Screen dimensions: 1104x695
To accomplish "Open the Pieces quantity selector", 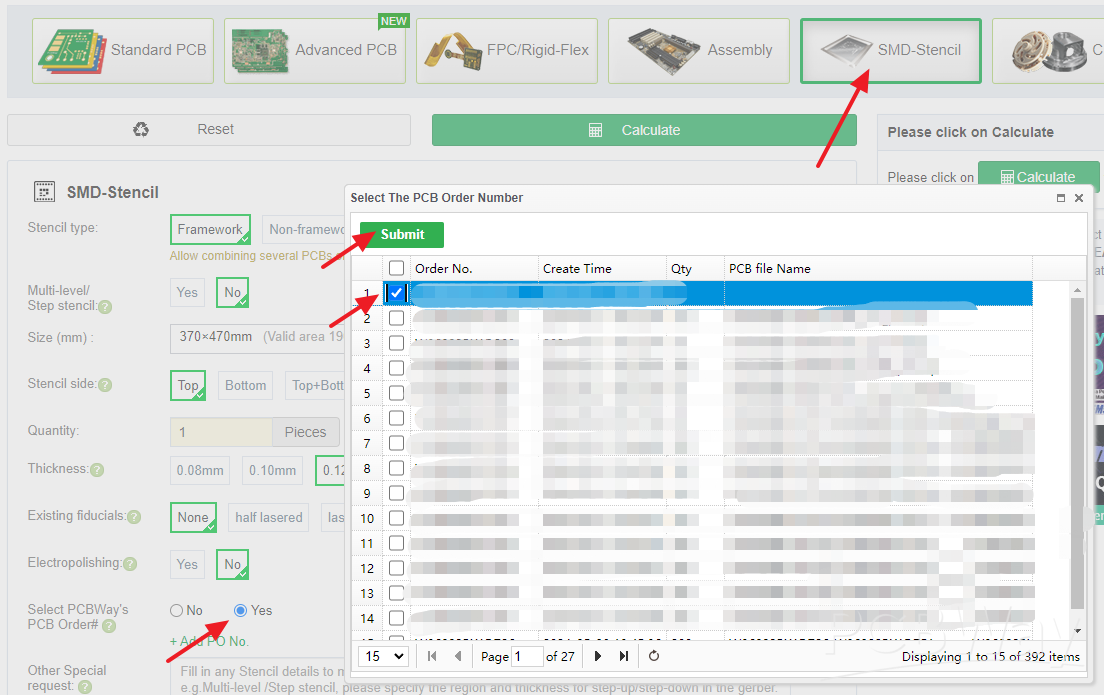I will (305, 432).
